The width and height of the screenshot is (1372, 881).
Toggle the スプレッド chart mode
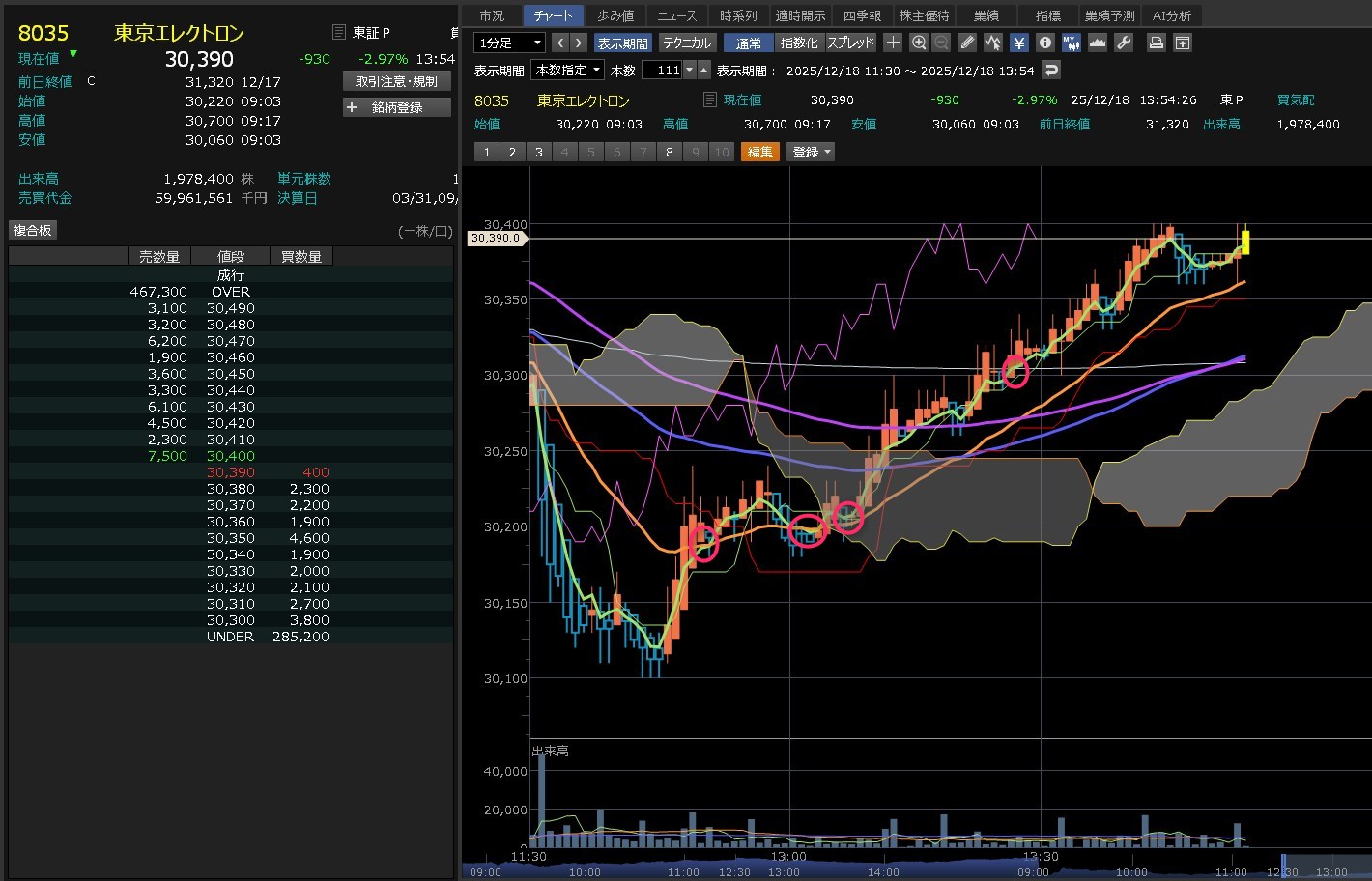(x=850, y=43)
